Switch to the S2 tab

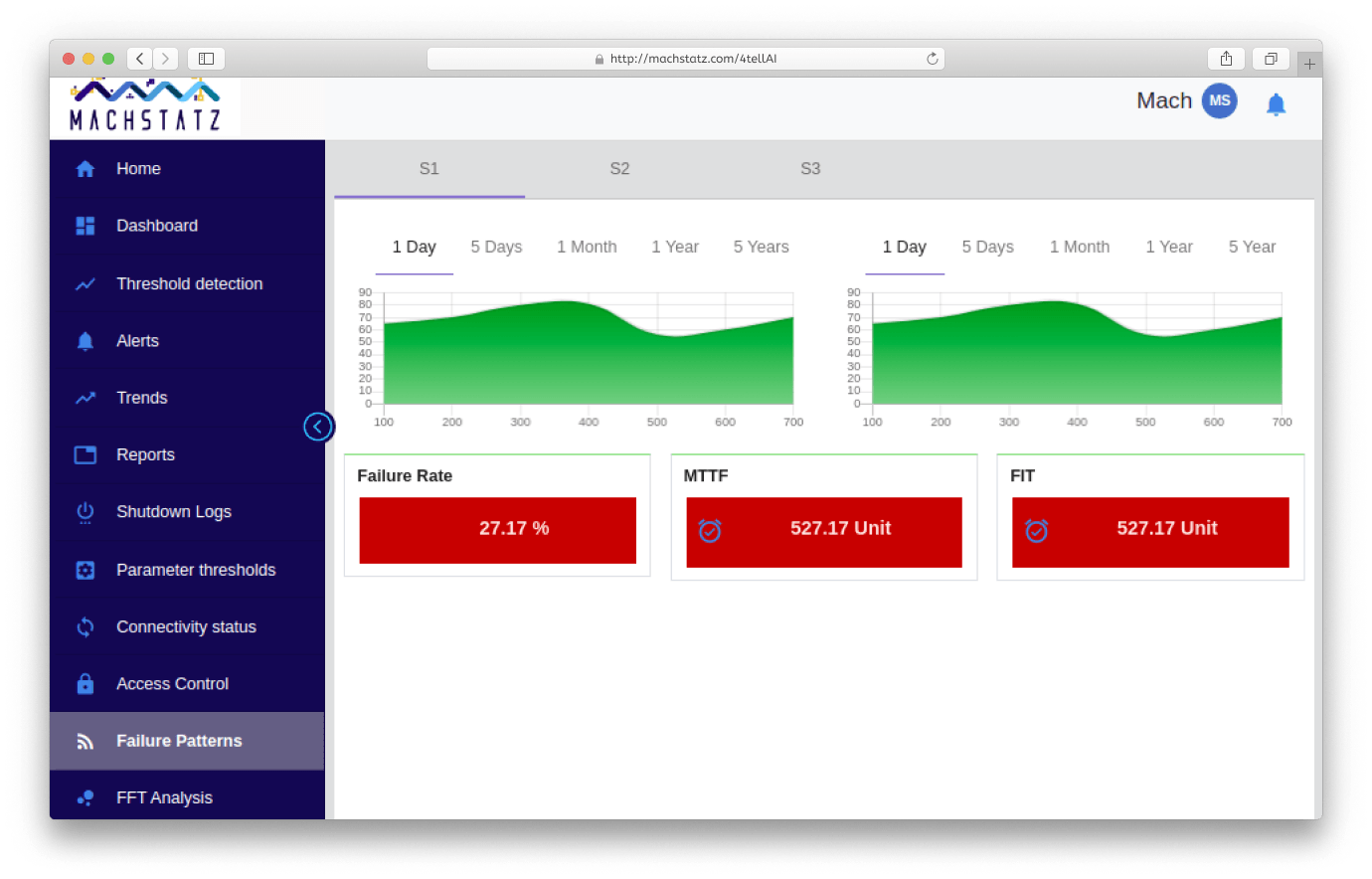click(x=619, y=169)
